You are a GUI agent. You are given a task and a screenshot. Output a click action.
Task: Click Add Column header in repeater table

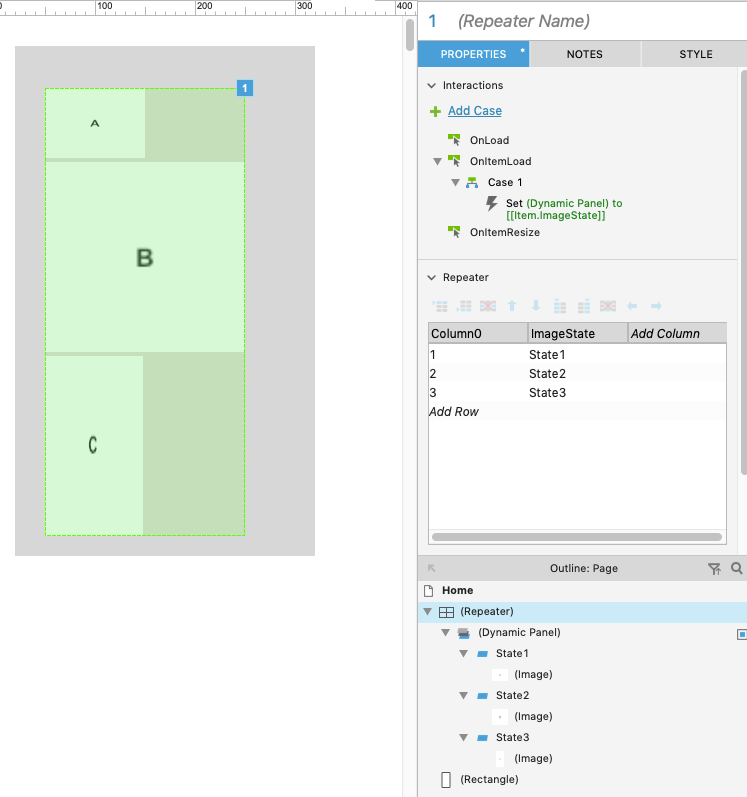(x=666, y=333)
